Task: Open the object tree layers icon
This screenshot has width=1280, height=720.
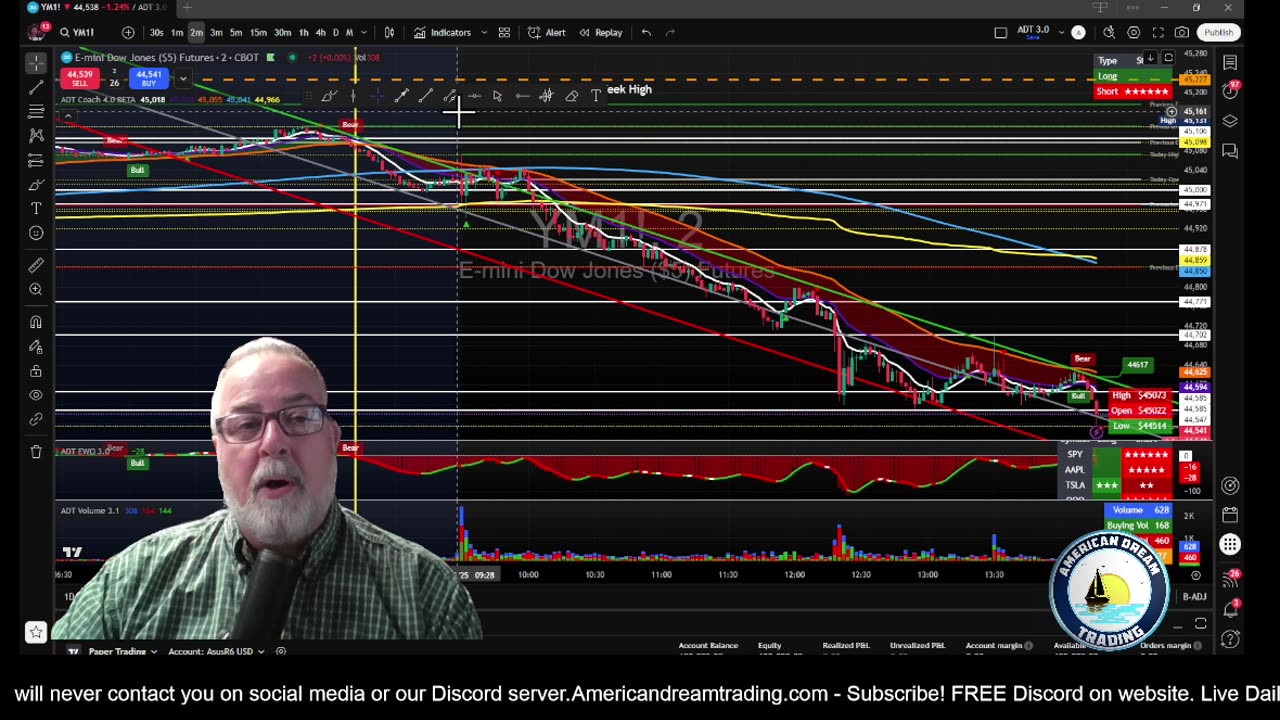Action: (x=1230, y=121)
